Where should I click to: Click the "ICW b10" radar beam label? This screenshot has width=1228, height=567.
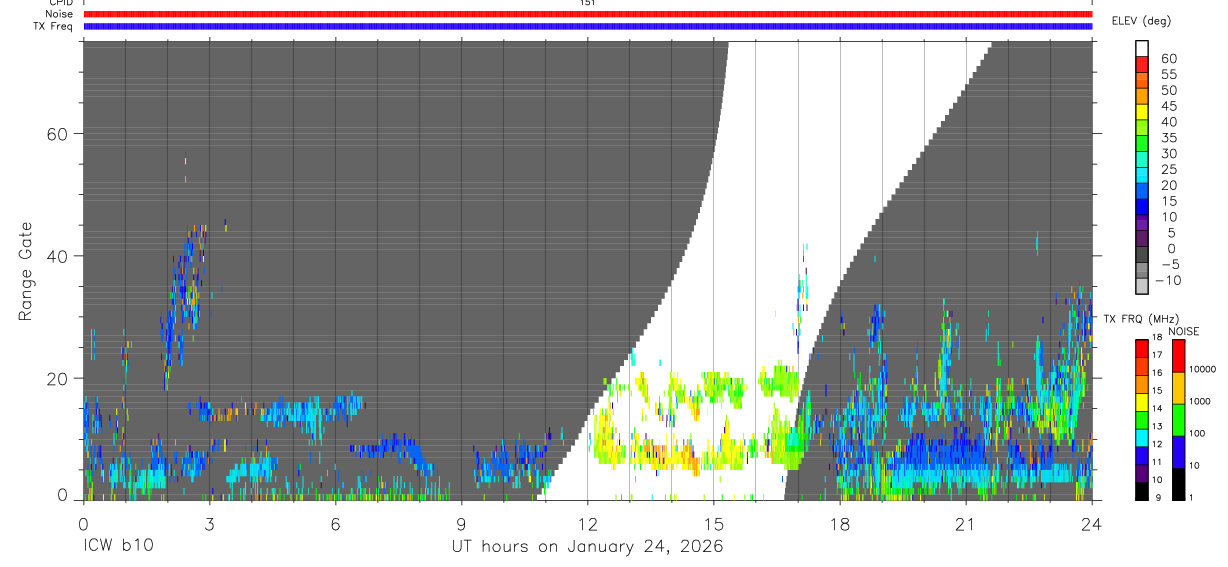tap(117, 547)
